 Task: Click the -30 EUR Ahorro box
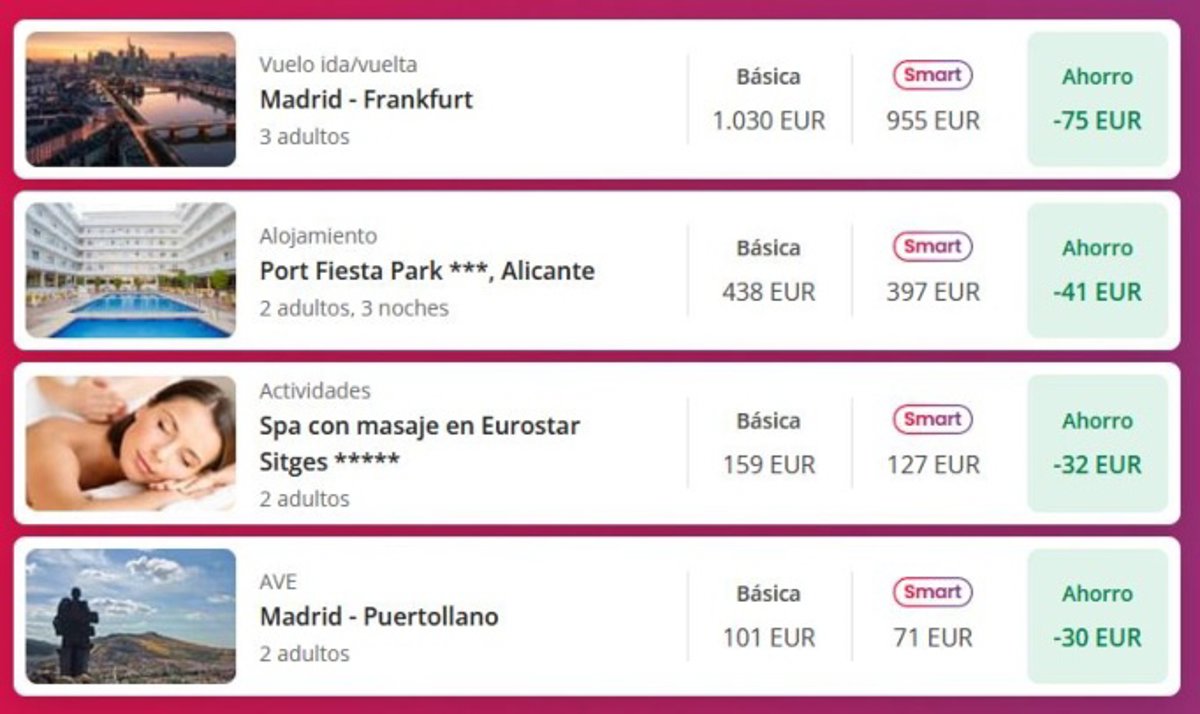point(1097,616)
